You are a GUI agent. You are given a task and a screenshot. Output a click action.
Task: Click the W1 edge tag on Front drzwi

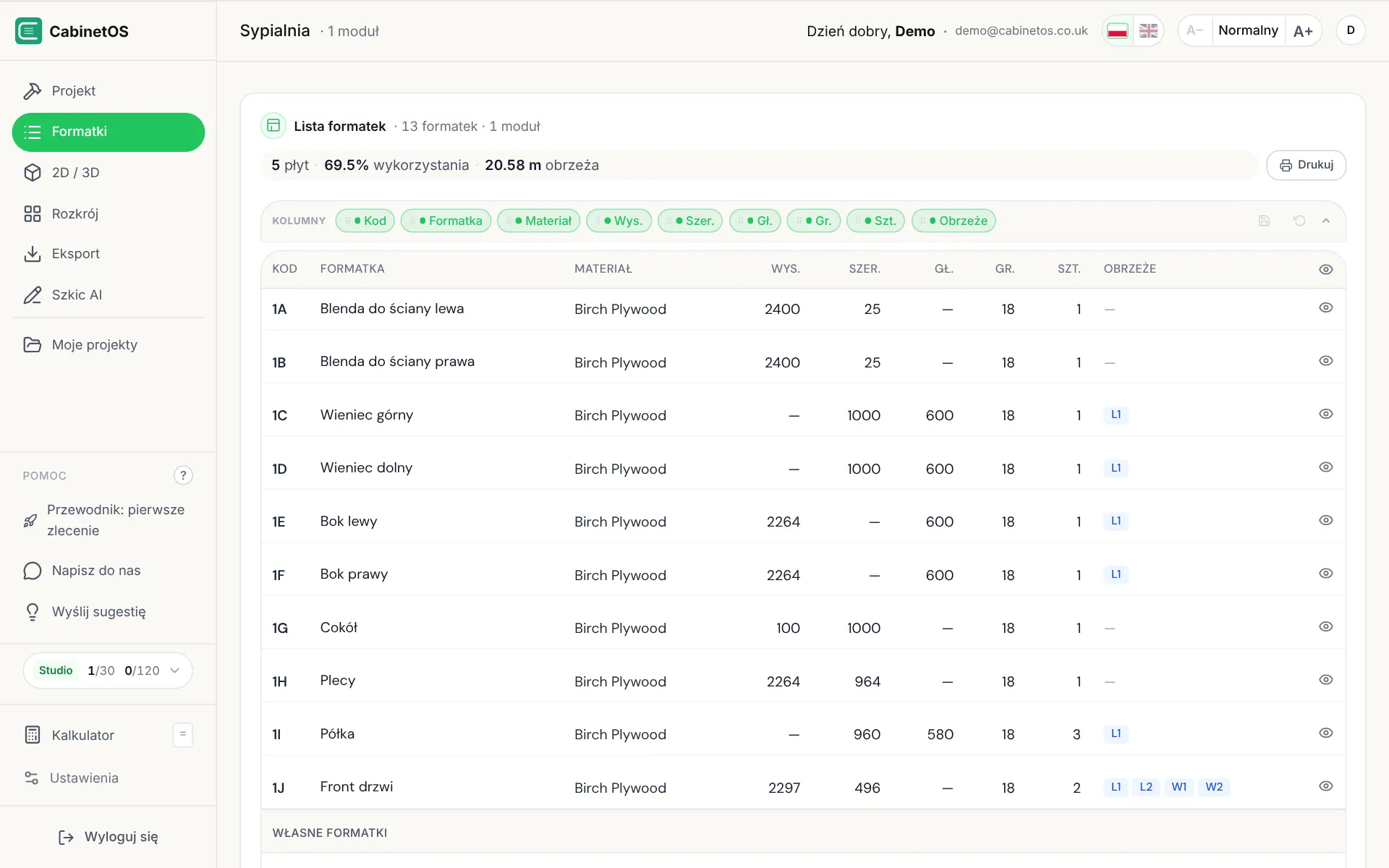point(1179,787)
